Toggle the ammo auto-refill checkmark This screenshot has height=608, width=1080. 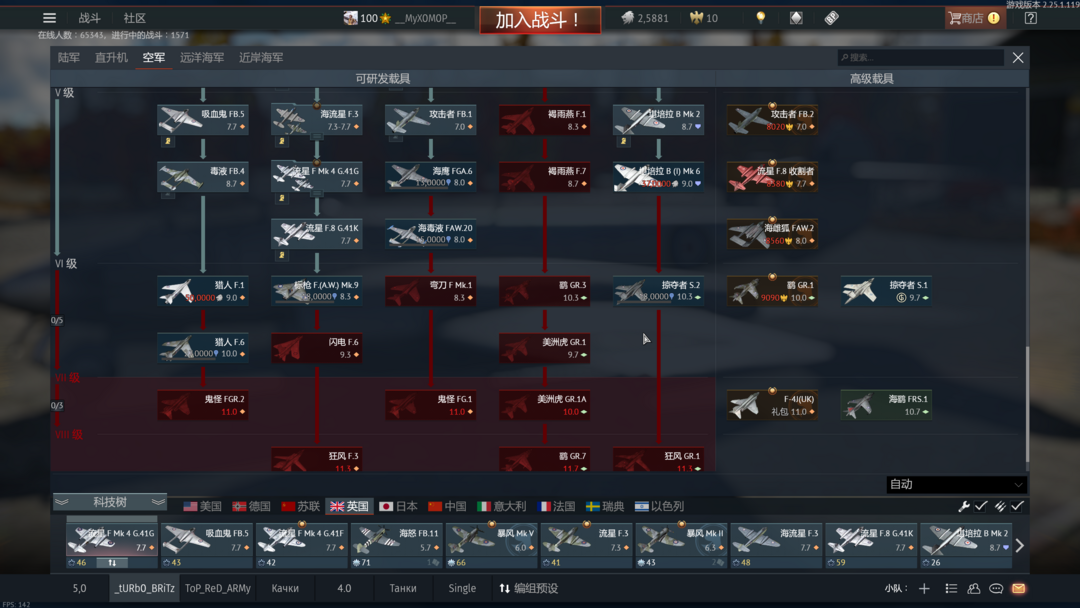tap(1017, 506)
